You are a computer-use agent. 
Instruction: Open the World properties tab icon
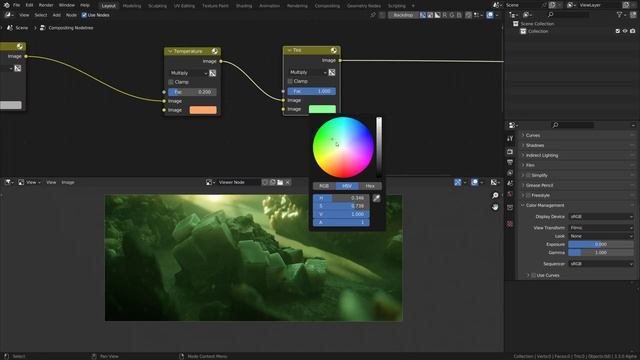coord(510,194)
